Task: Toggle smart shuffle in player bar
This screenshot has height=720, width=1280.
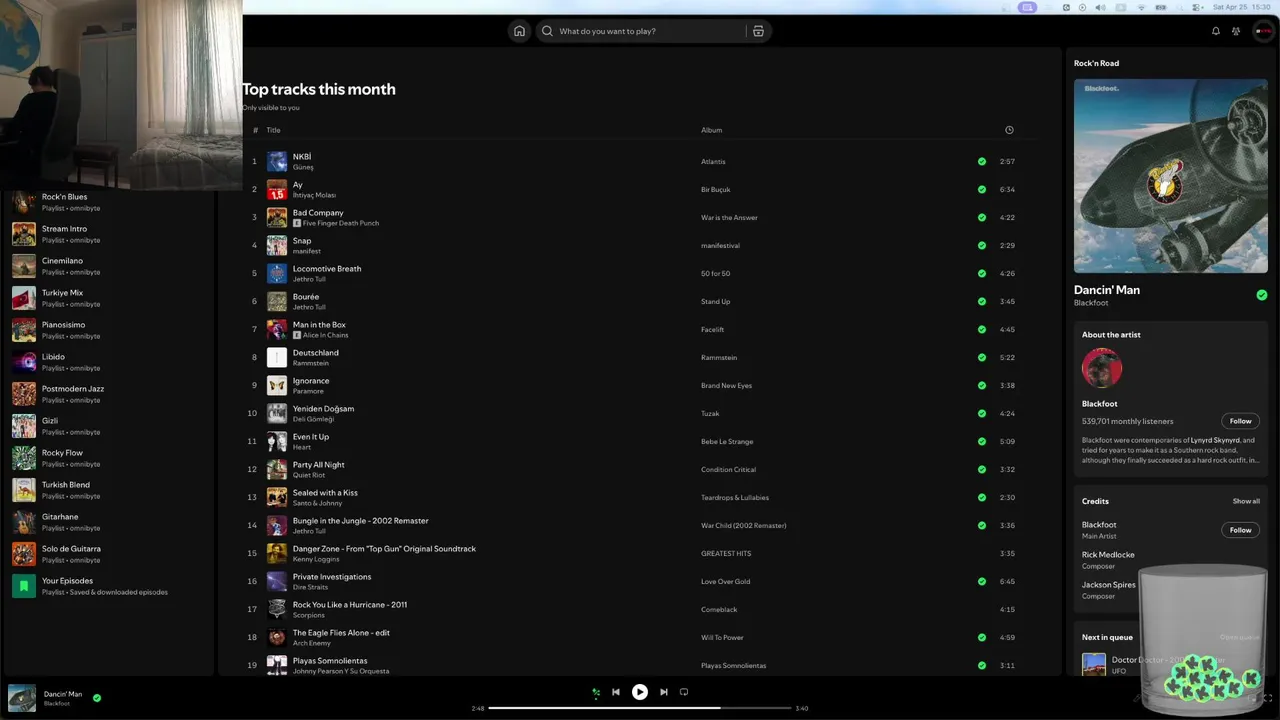Action: click(x=596, y=692)
